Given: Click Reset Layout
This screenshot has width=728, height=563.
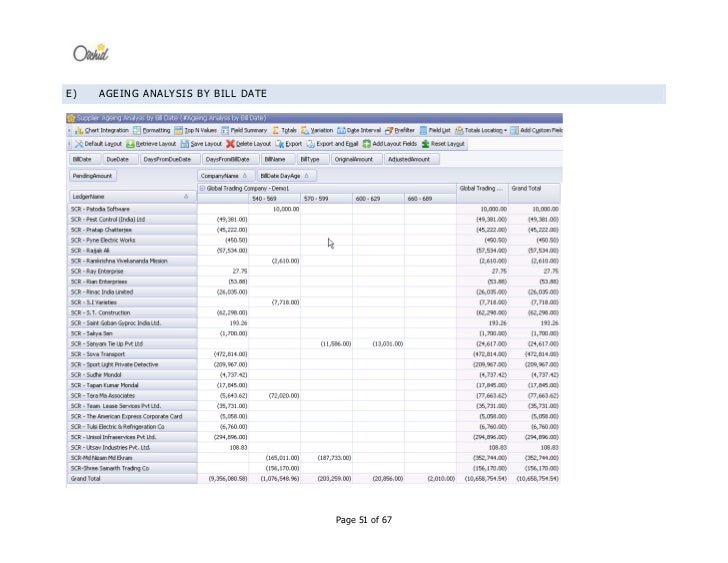Looking at the screenshot, I should pyautogui.click(x=443, y=144).
